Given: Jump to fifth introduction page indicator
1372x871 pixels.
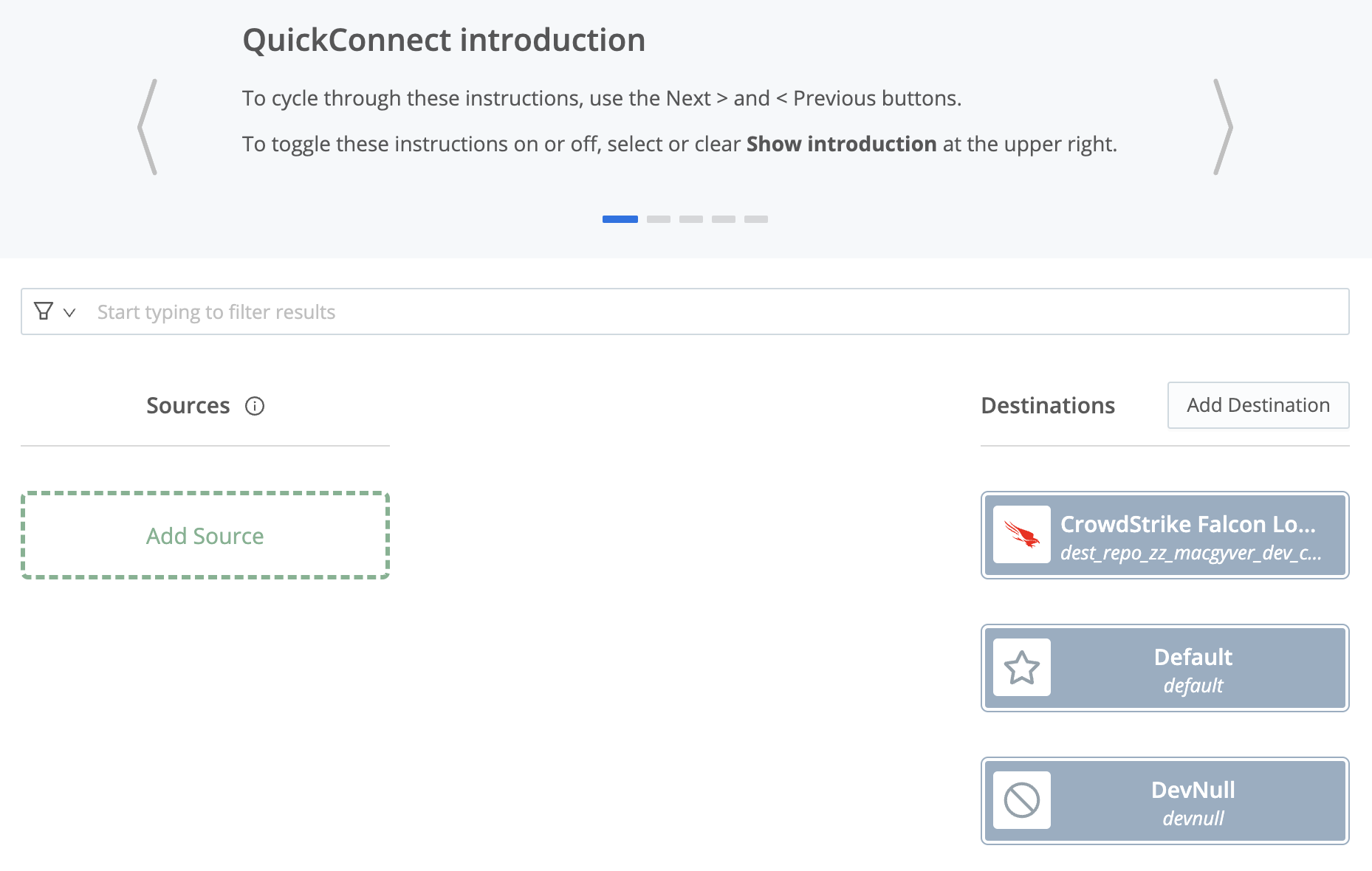Looking at the screenshot, I should 755,219.
